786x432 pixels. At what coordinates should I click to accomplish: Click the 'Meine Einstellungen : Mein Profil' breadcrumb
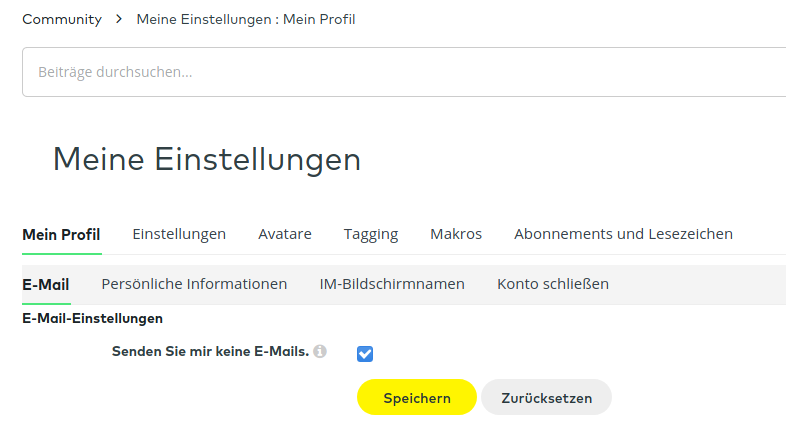(245, 19)
